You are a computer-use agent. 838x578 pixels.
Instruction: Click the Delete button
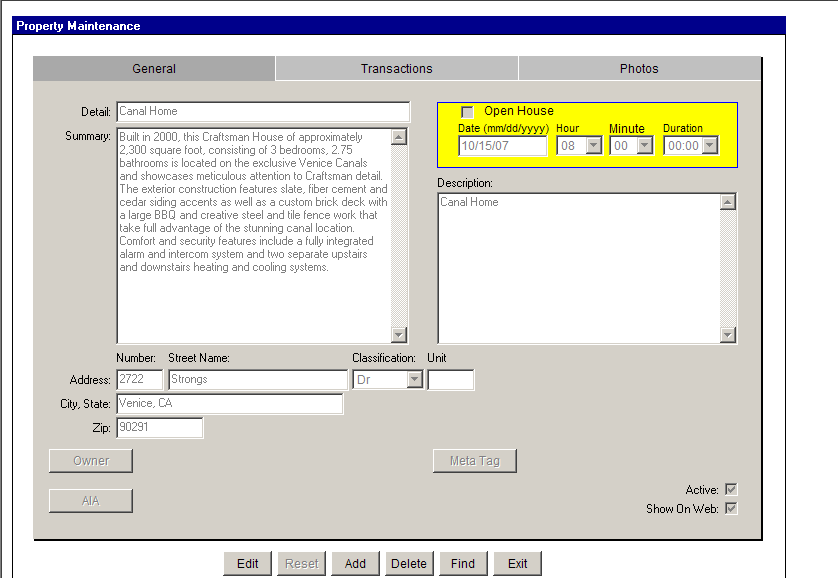tap(409, 563)
